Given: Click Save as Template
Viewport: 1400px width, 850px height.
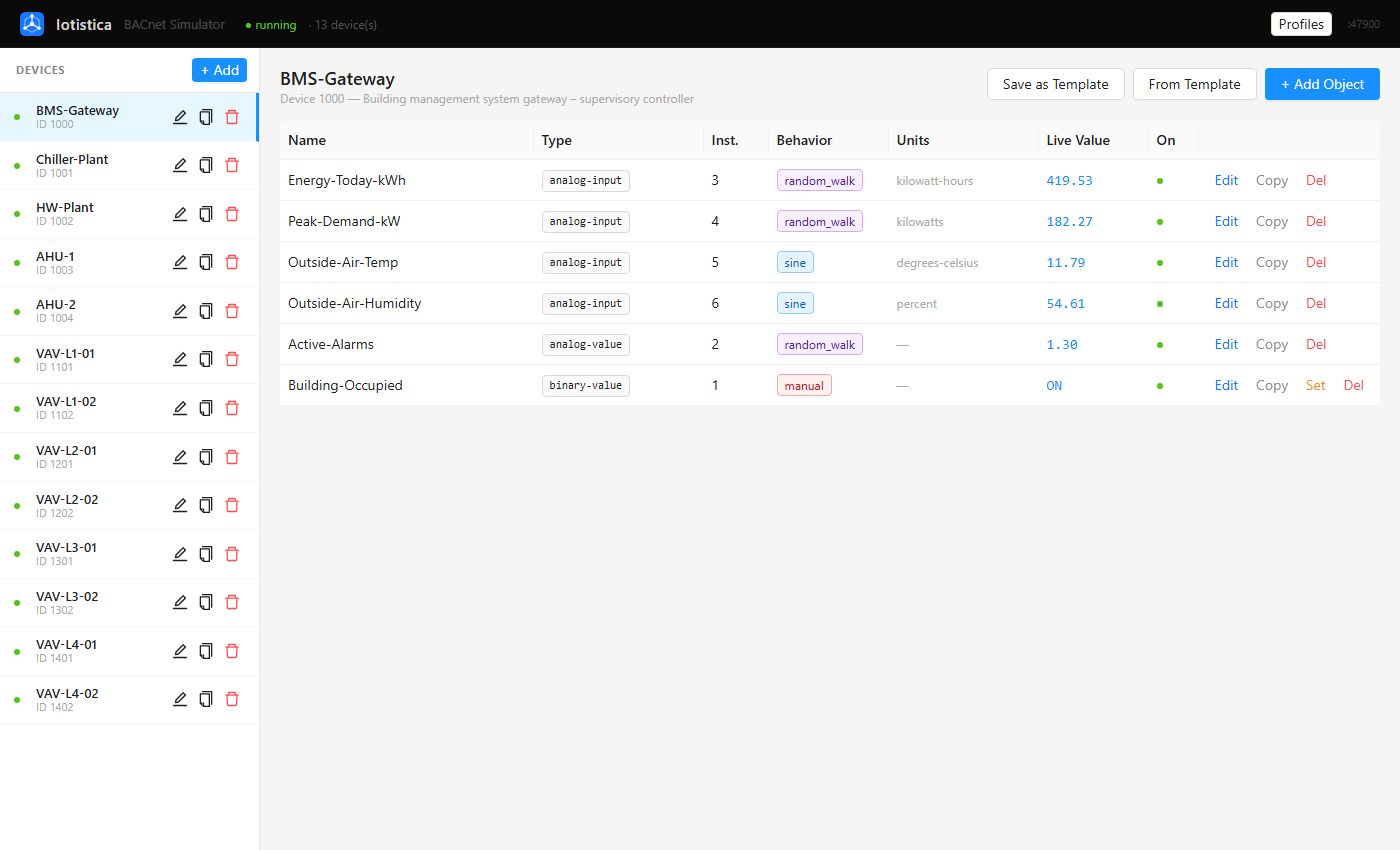Looking at the screenshot, I should tap(1055, 84).
